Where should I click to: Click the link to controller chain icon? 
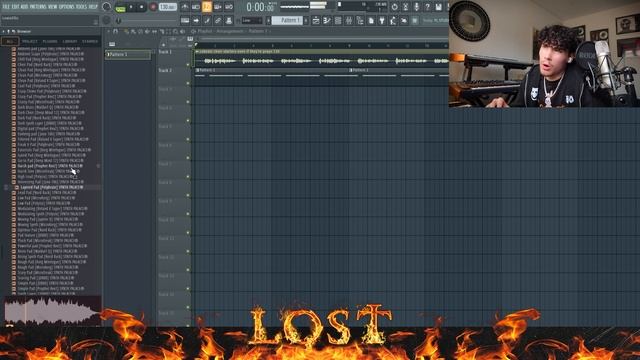tap(218, 20)
